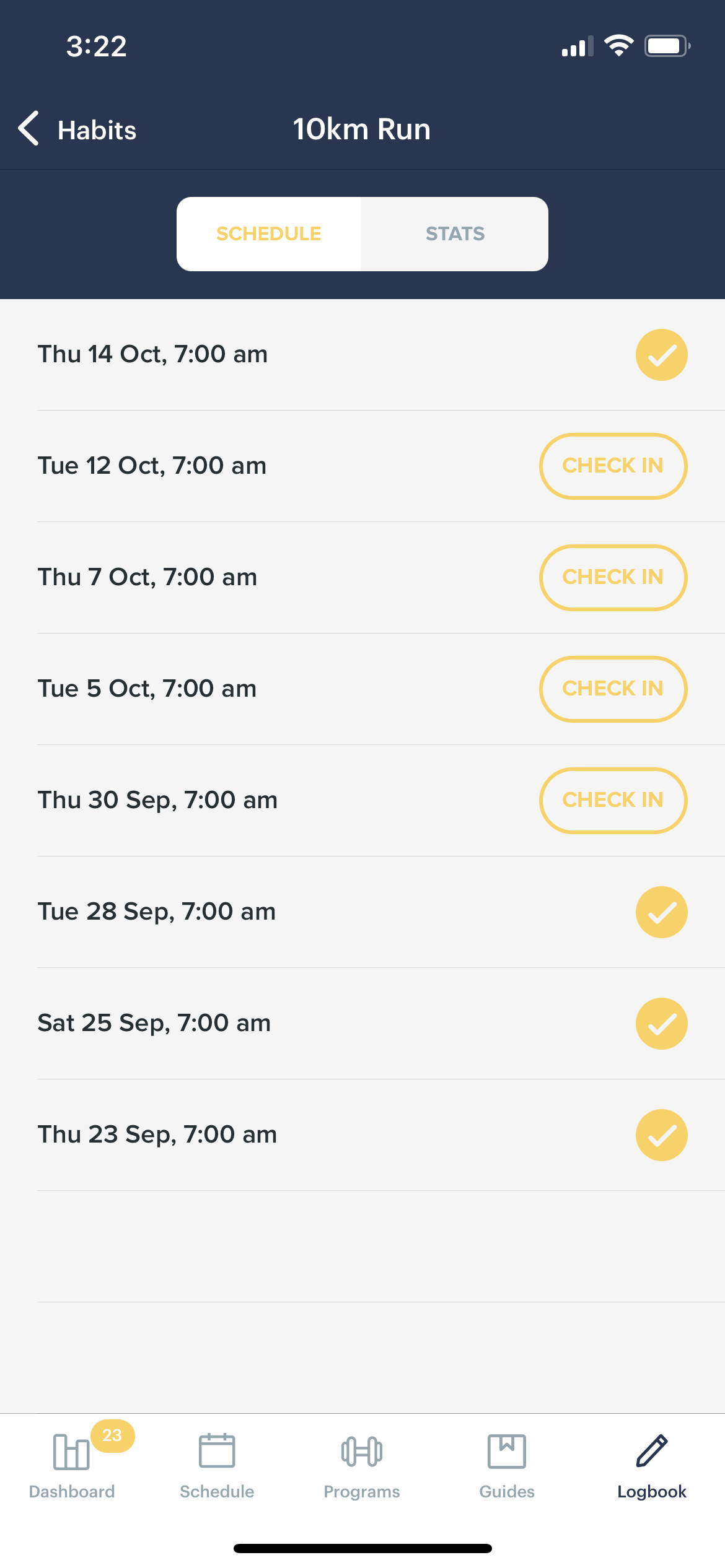Tap the back chevron arrow
The width and height of the screenshot is (725, 1568).
pos(29,129)
